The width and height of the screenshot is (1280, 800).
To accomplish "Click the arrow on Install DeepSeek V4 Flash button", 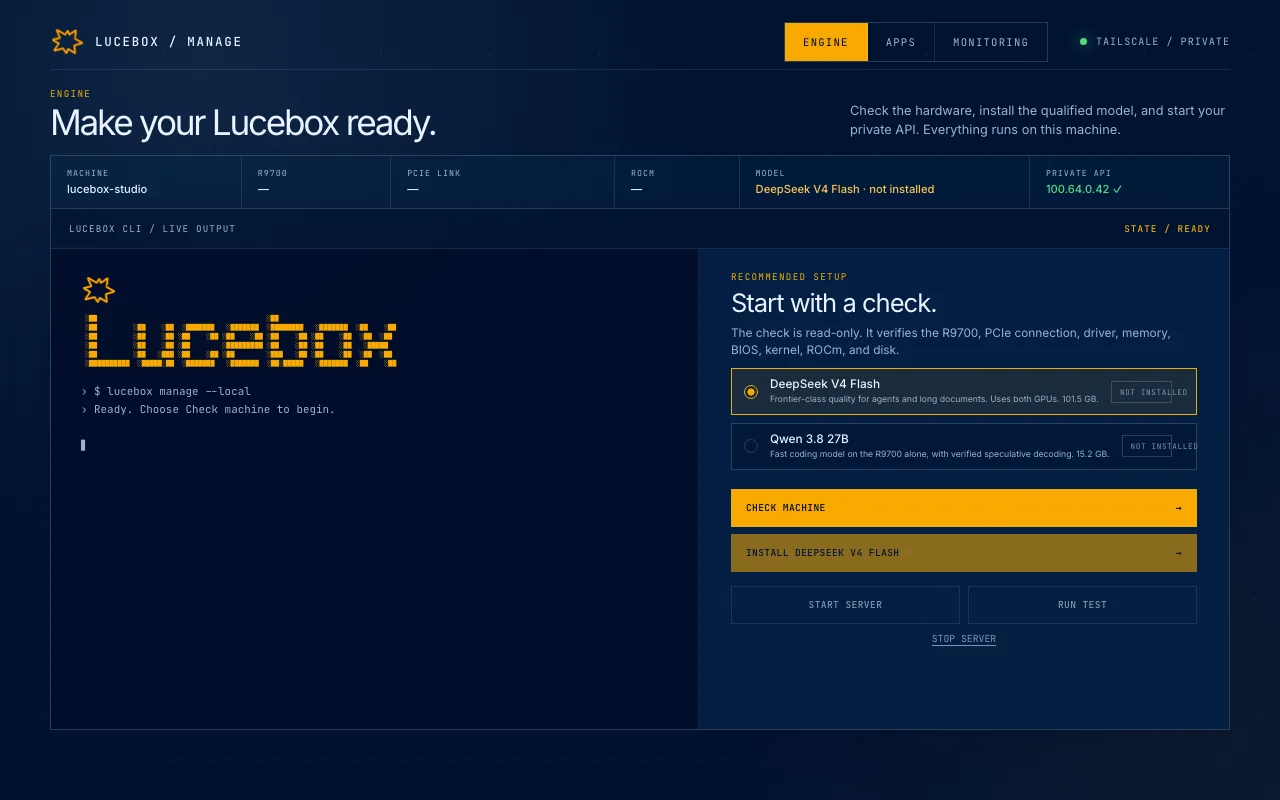I will (x=1178, y=553).
